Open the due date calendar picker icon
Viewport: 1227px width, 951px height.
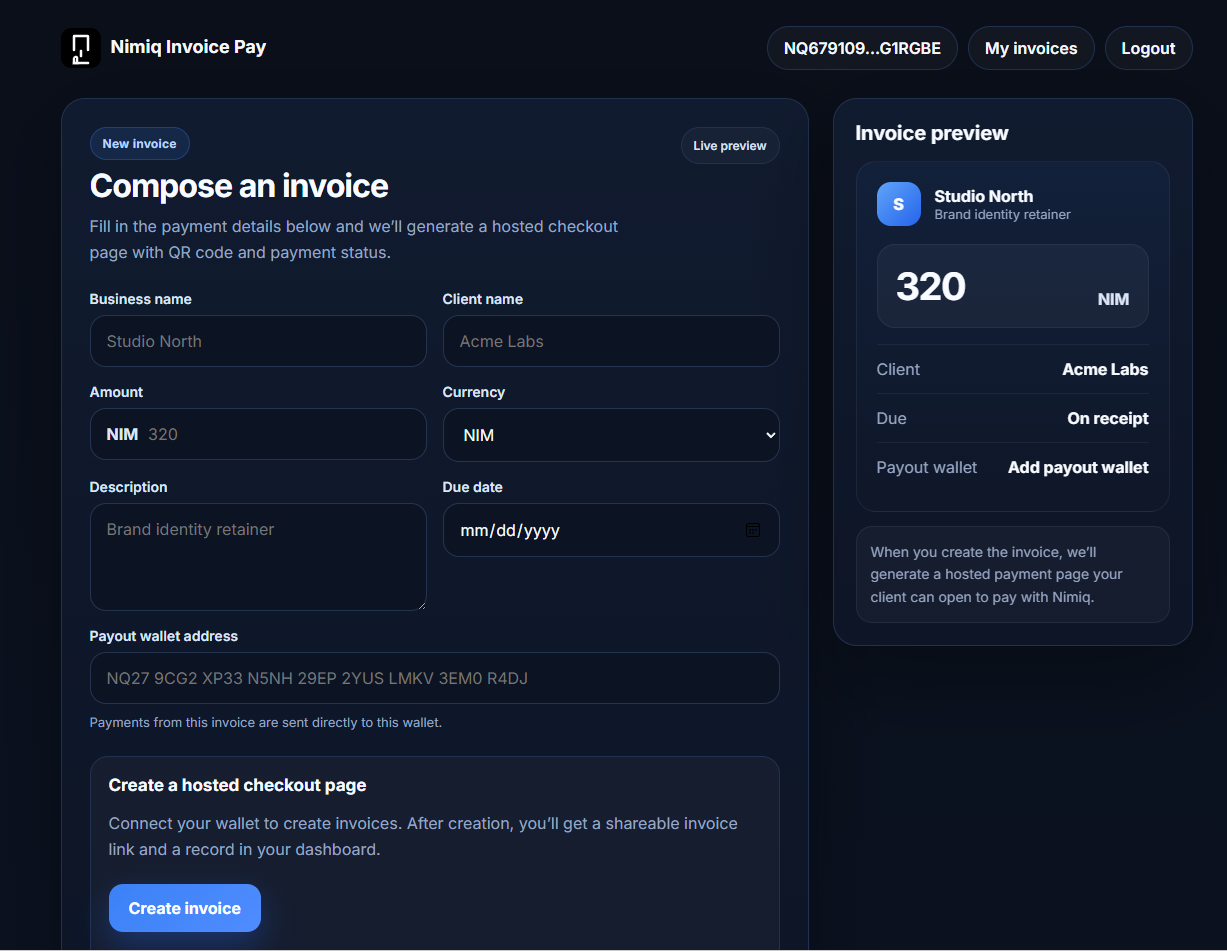coord(753,530)
